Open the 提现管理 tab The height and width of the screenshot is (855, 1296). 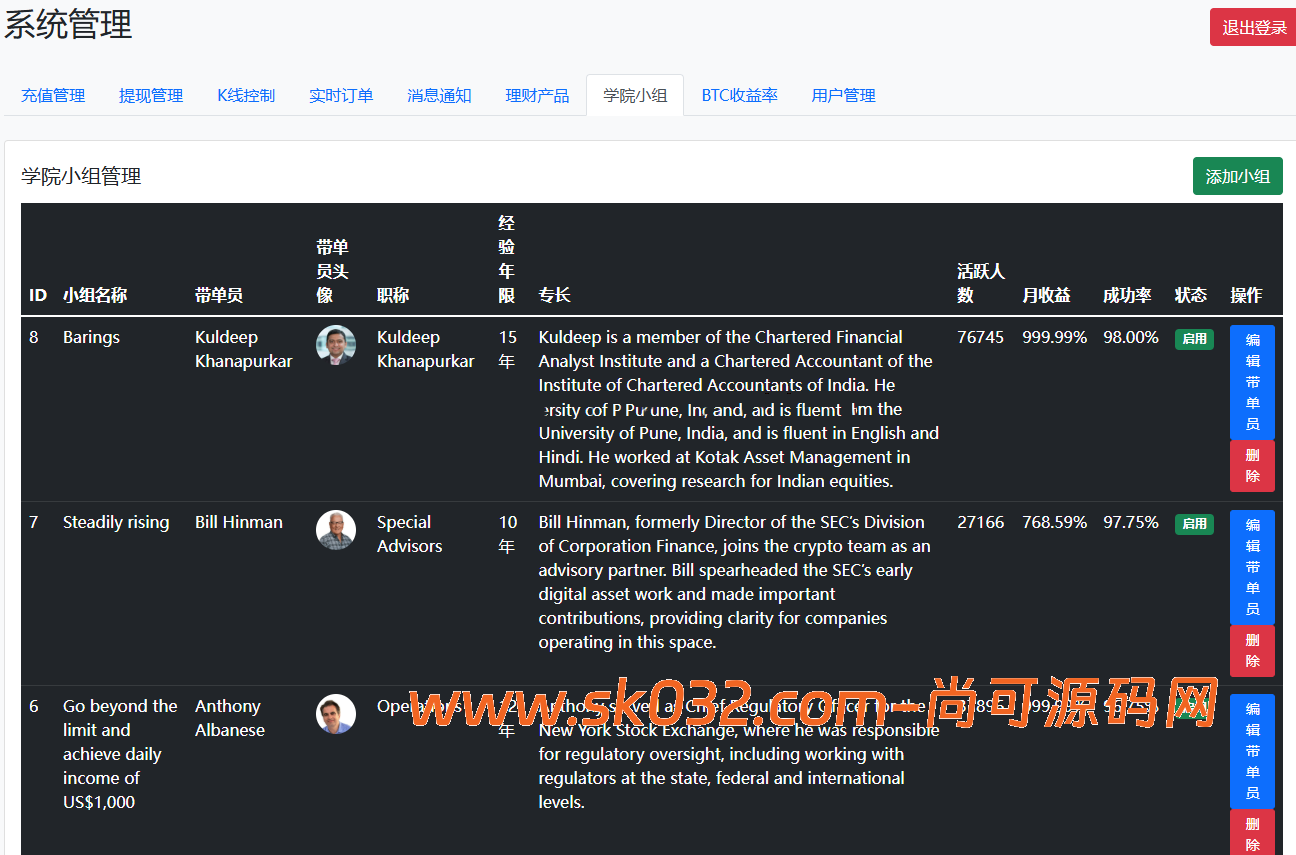[x=150, y=94]
